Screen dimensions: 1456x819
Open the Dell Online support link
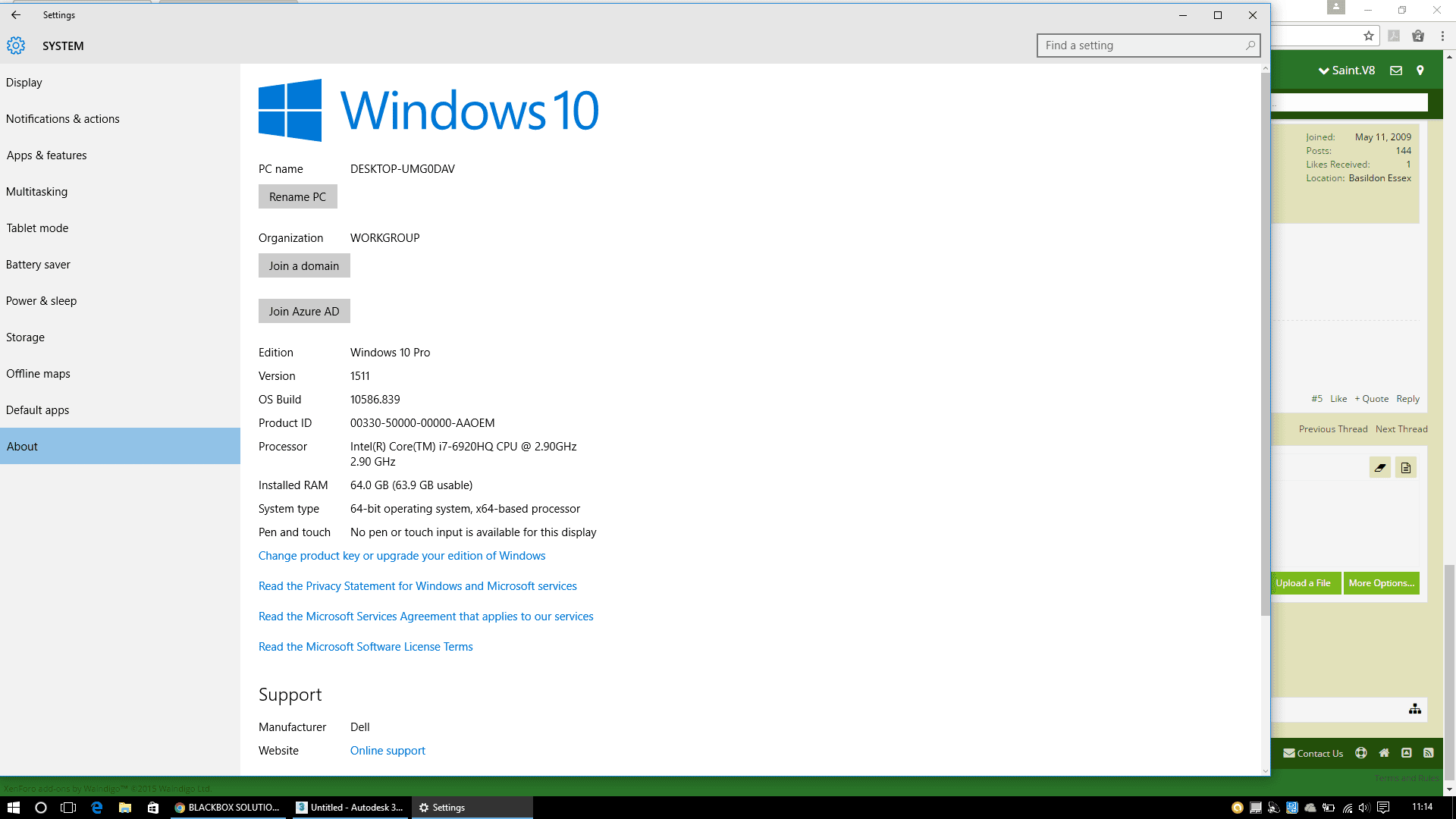[x=388, y=751]
